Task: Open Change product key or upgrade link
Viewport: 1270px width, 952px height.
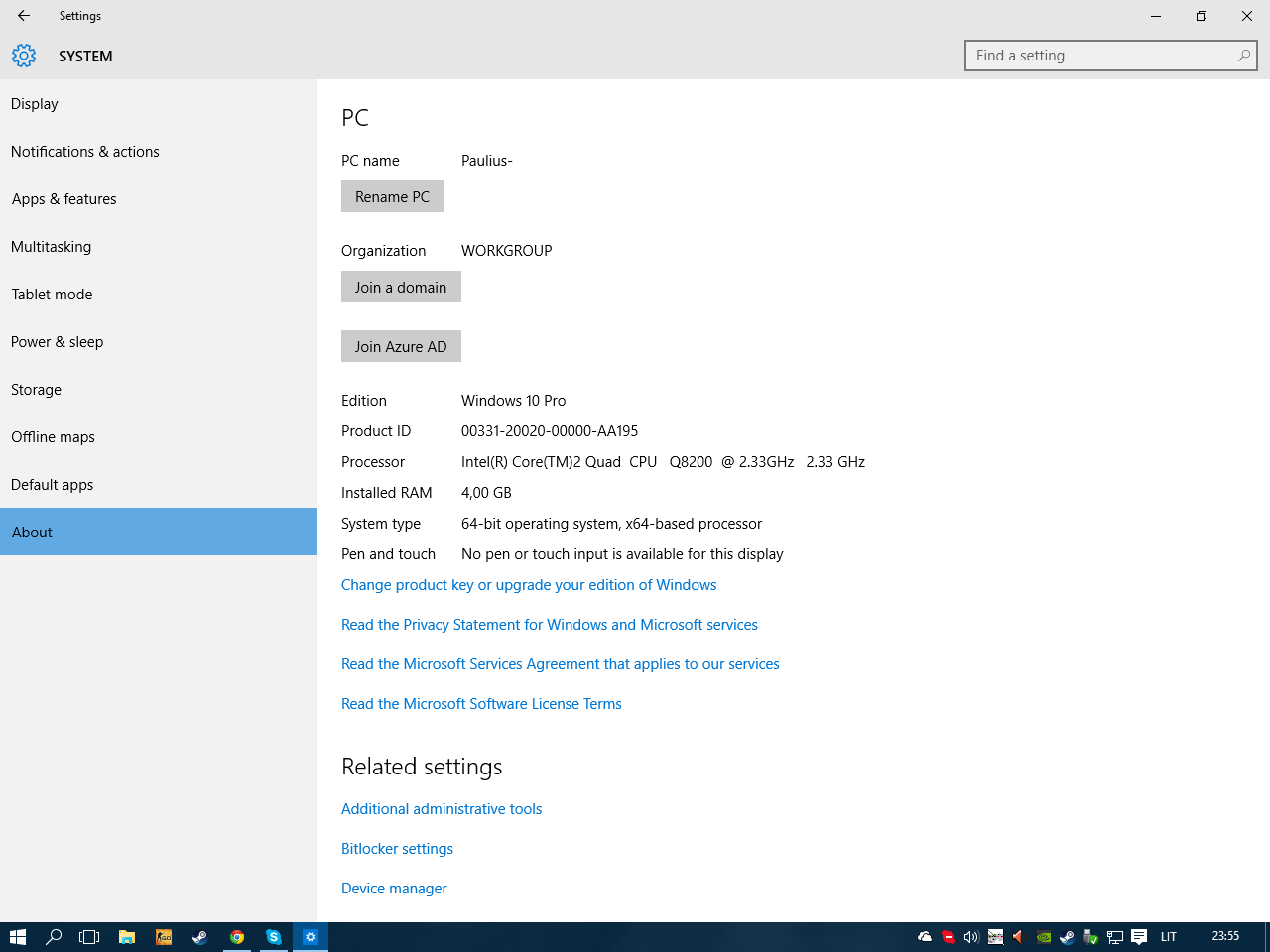Action: (x=529, y=585)
